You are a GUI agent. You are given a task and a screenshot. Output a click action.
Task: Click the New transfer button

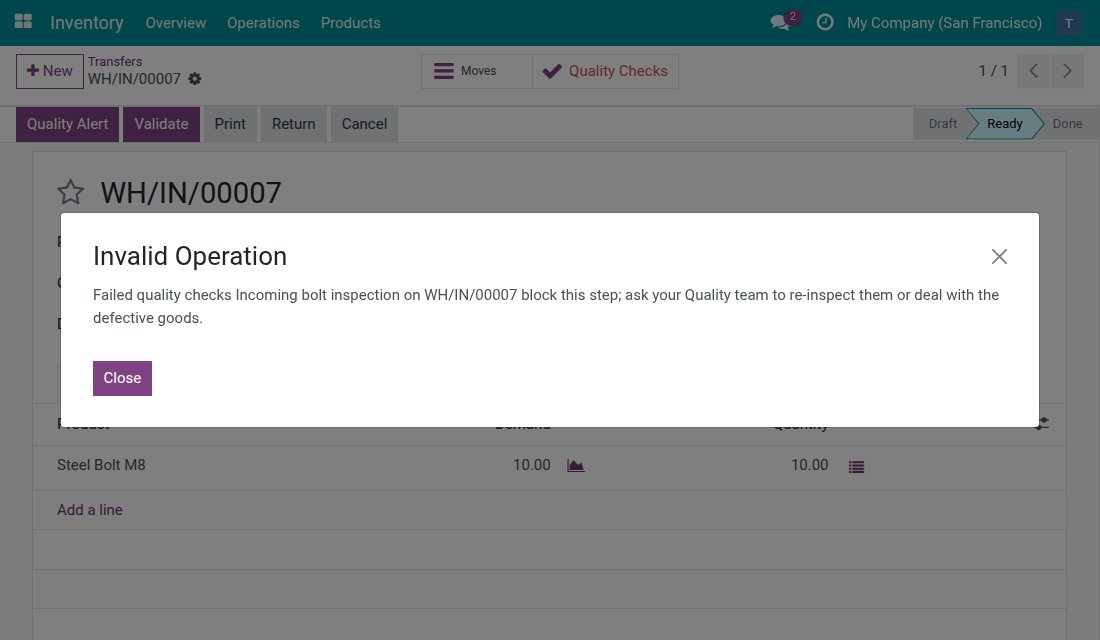coord(50,71)
